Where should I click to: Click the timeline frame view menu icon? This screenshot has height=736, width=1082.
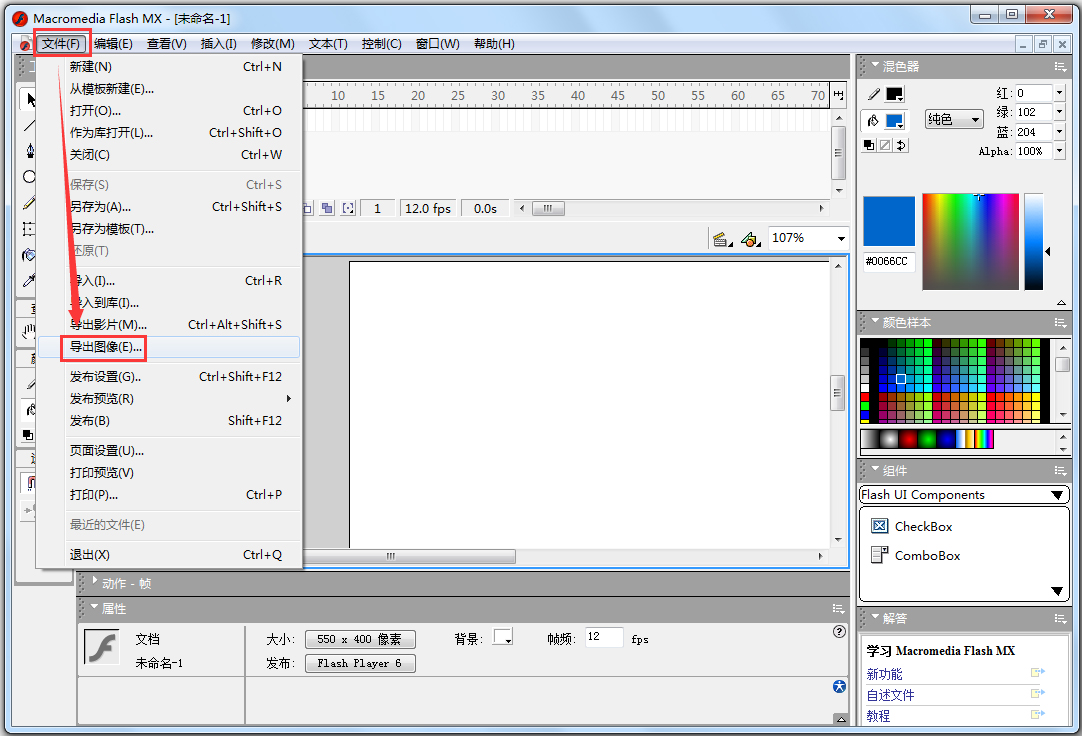click(x=838, y=95)
